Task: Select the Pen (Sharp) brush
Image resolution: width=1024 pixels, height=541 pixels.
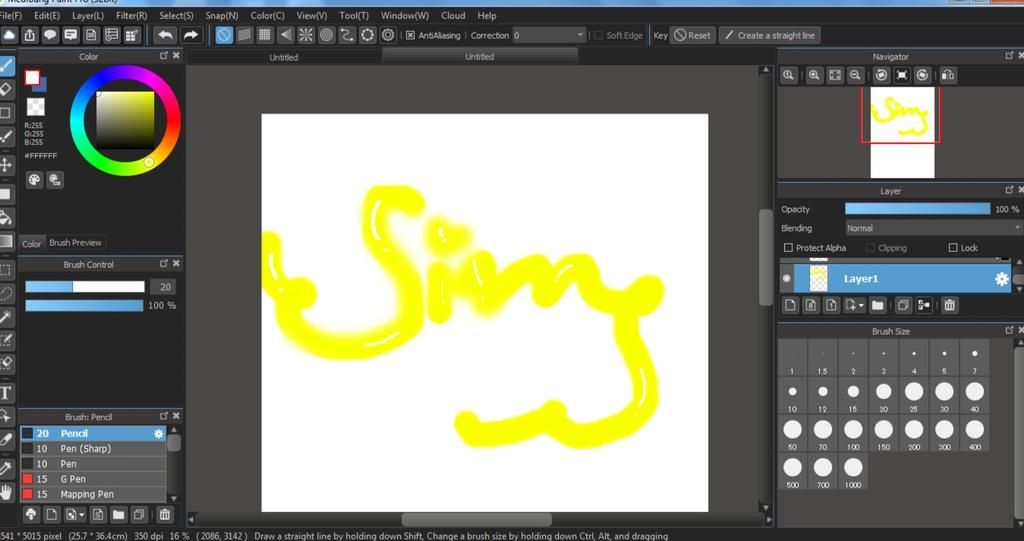Action: [x=93, y=448]
